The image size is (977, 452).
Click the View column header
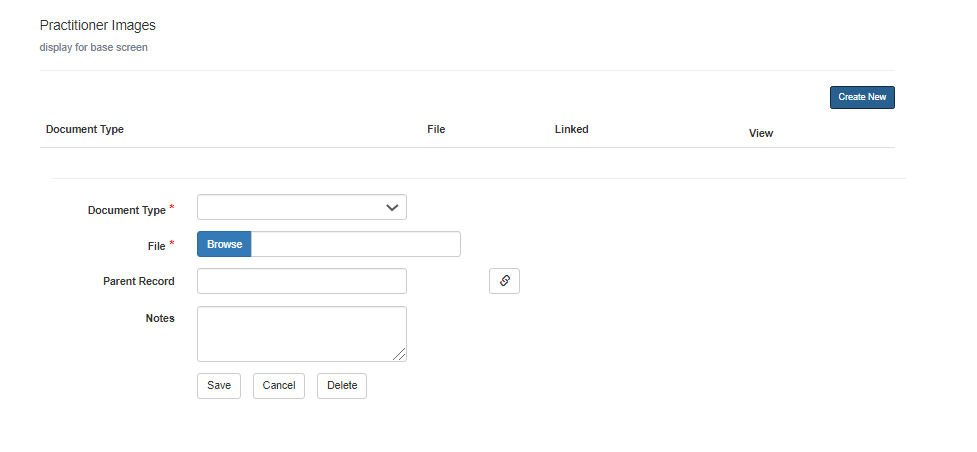[x=761, y=133]
